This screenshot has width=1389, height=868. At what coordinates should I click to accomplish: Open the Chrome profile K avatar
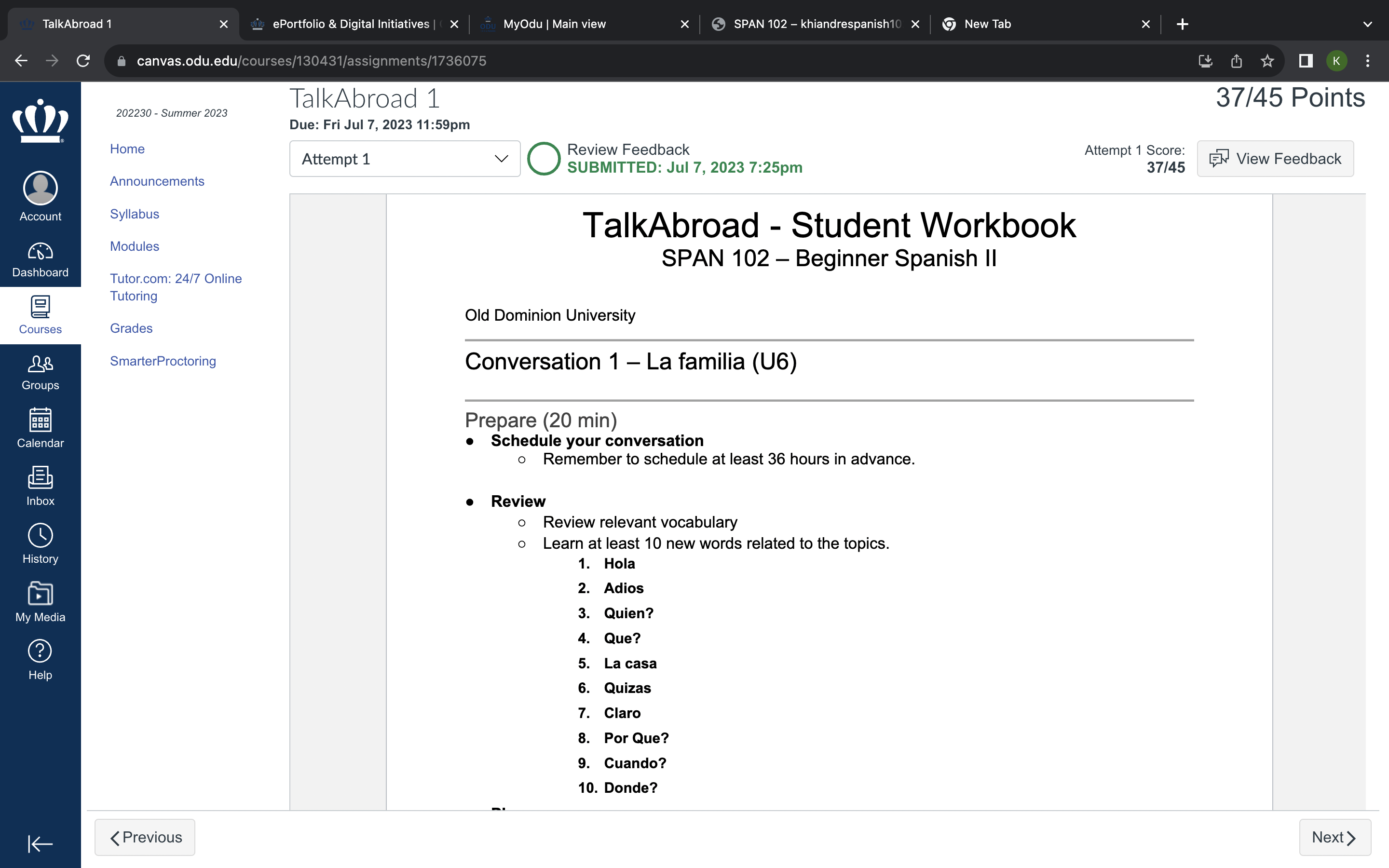(x=1336, y=61)
